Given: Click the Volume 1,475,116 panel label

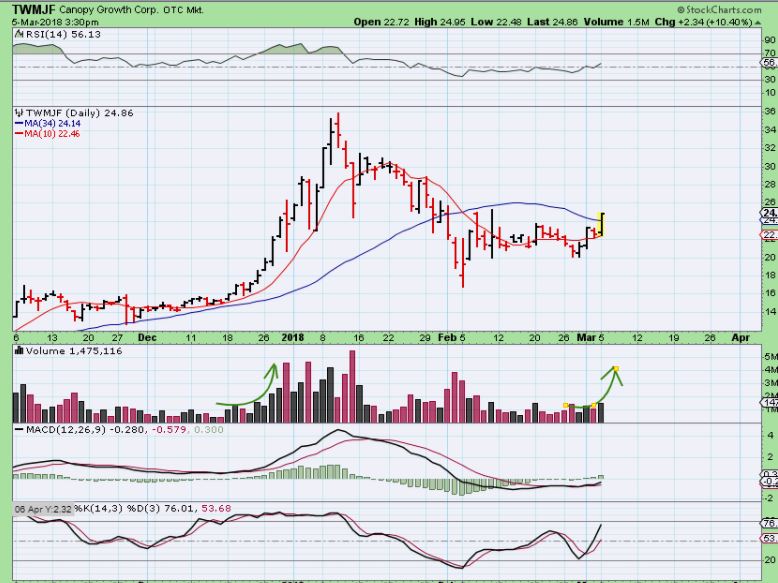Looking at the screenshot, I should pos(74,351).
